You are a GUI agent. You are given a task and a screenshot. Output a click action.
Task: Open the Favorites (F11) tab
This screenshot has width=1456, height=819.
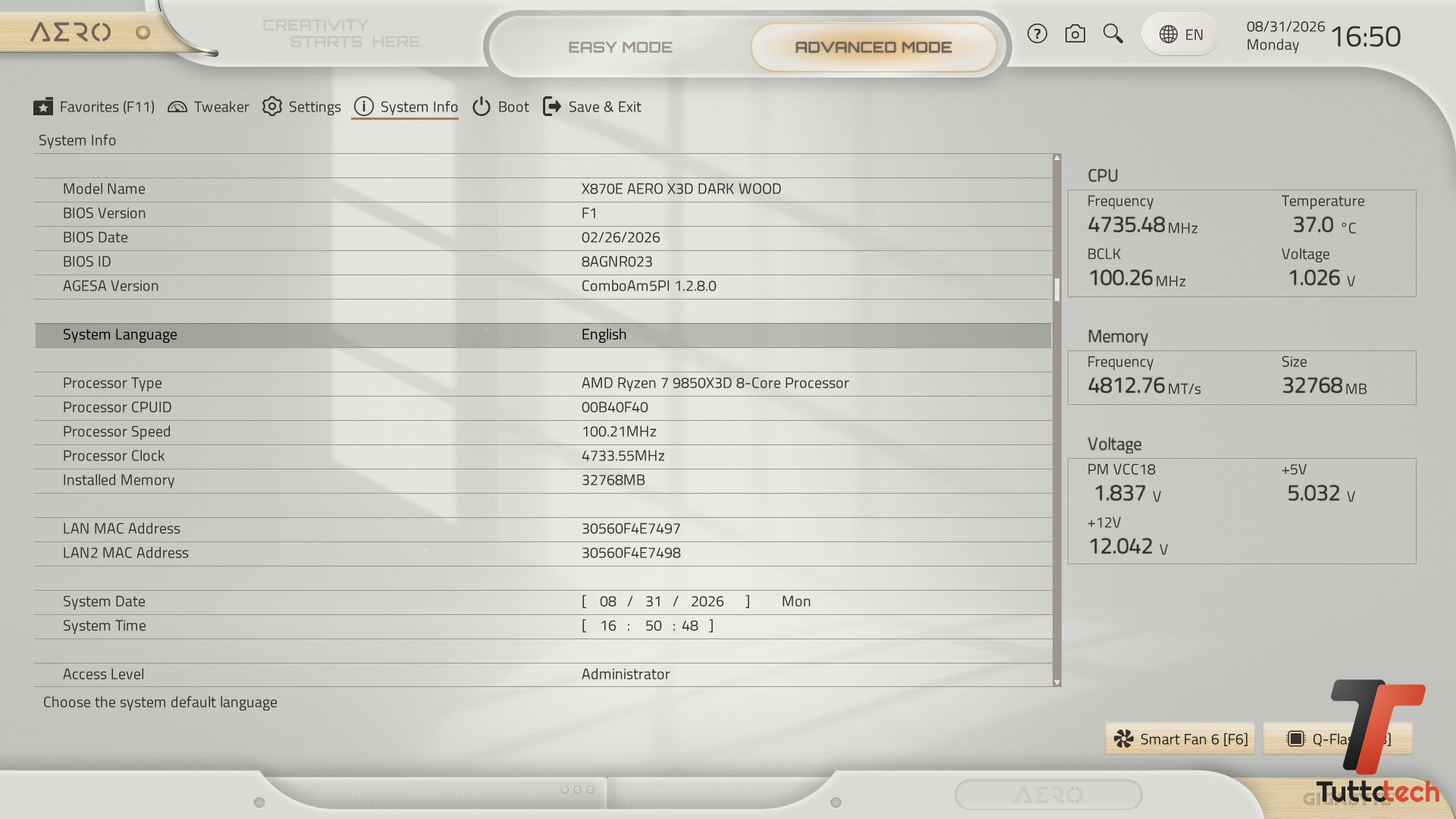point(94,107)
